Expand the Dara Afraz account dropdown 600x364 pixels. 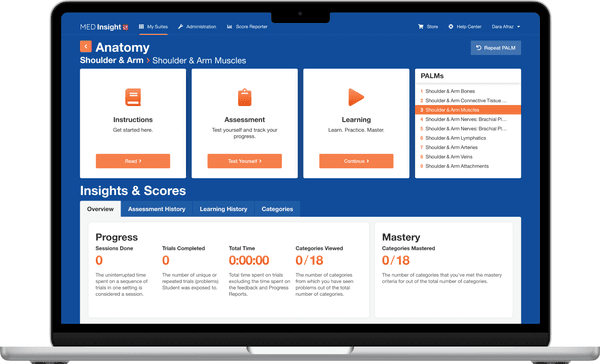pyautogui.click(x=506, y=27)
